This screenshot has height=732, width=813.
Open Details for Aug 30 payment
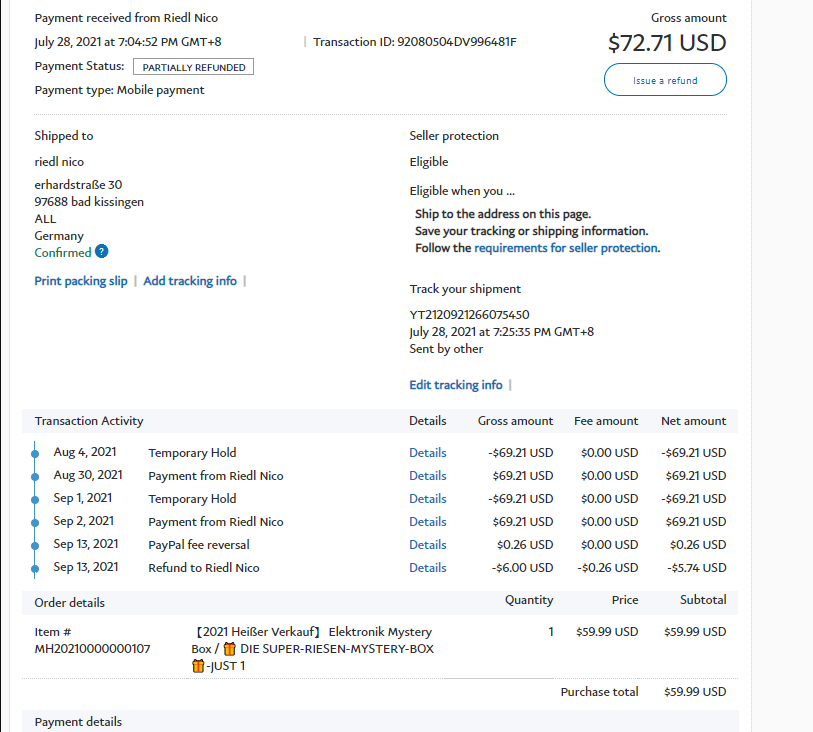coord(427,476)
